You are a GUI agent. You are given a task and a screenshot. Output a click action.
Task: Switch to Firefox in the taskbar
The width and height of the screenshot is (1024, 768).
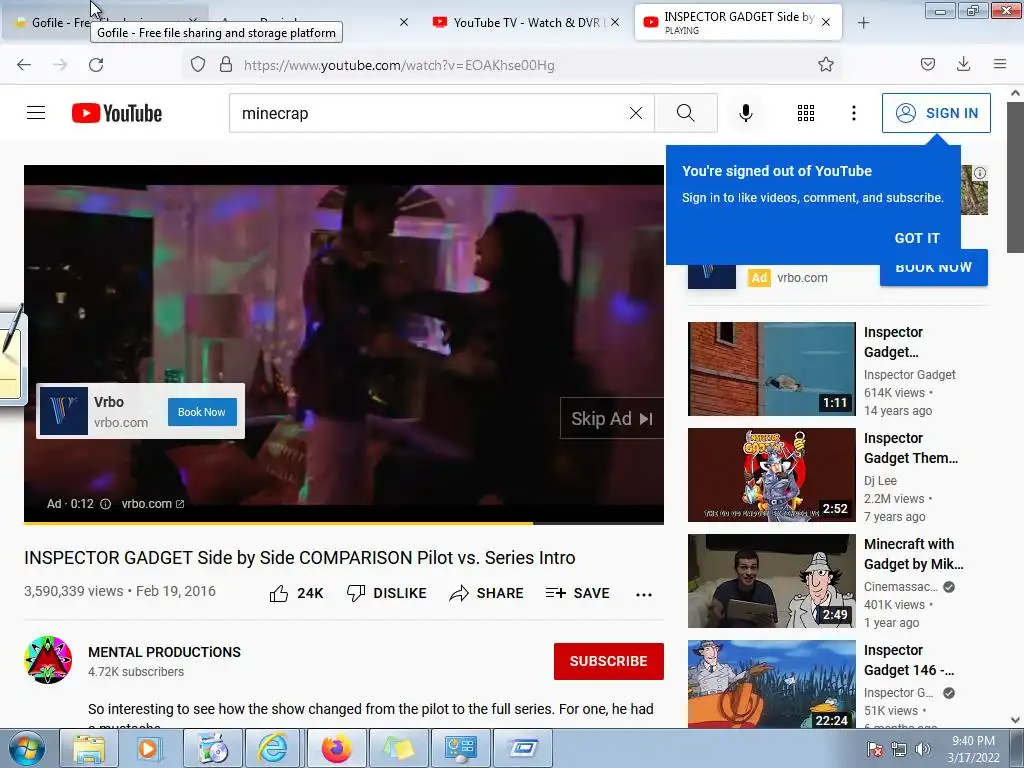336,748
